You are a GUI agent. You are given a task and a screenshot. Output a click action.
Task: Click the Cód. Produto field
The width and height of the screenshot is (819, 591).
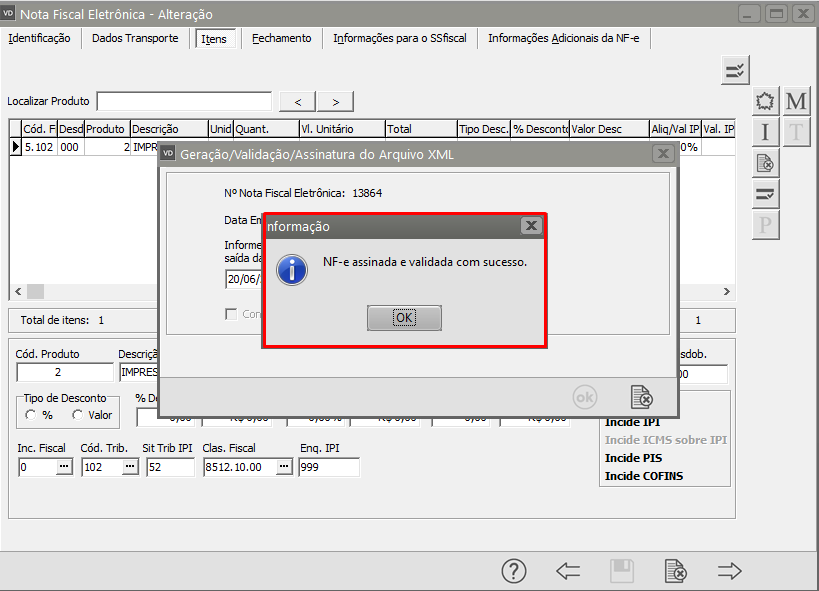click(65, 372)
